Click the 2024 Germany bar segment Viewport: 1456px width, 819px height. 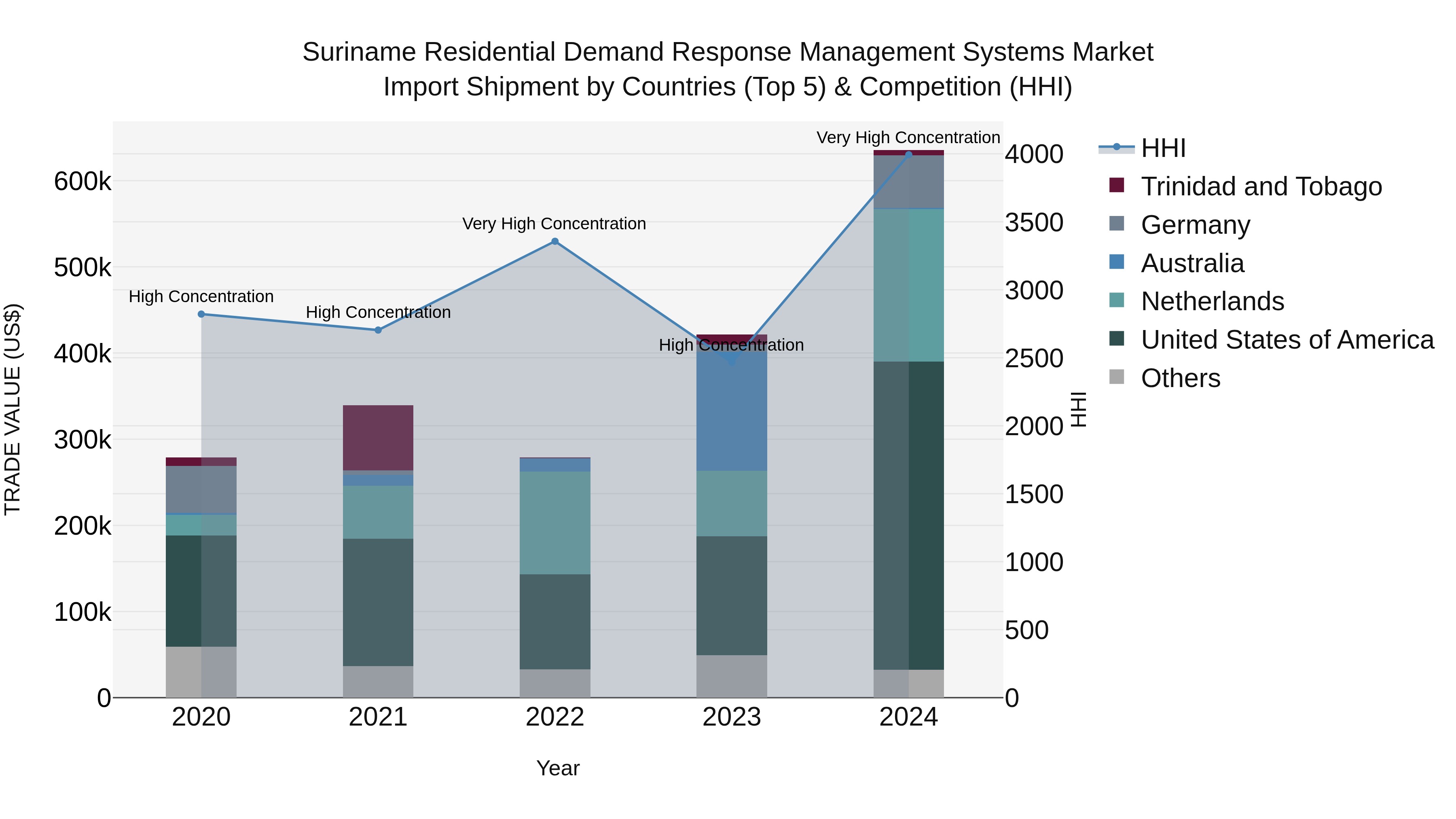909,182
